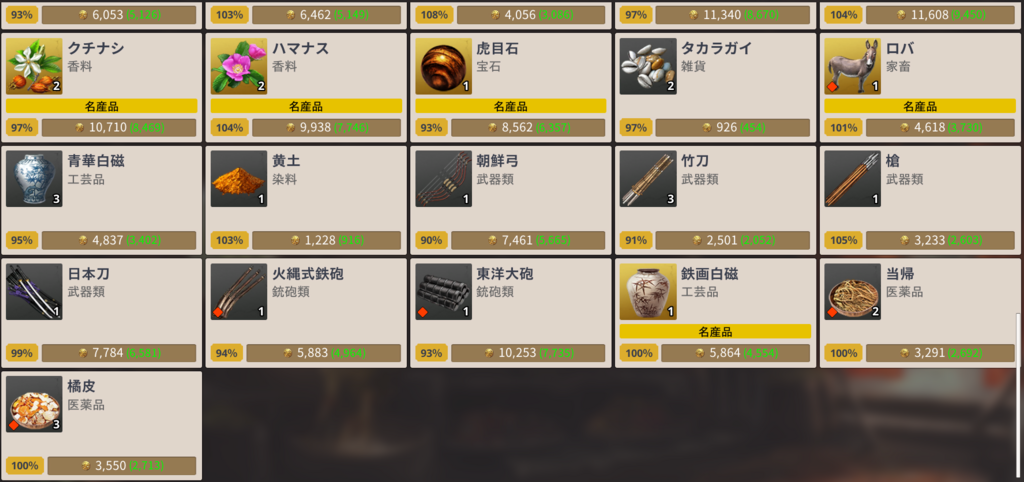This screenshot has height=482, width=1024.
Task: Select the 朝鮮弓 bow weapon icon
Action: 443,179
